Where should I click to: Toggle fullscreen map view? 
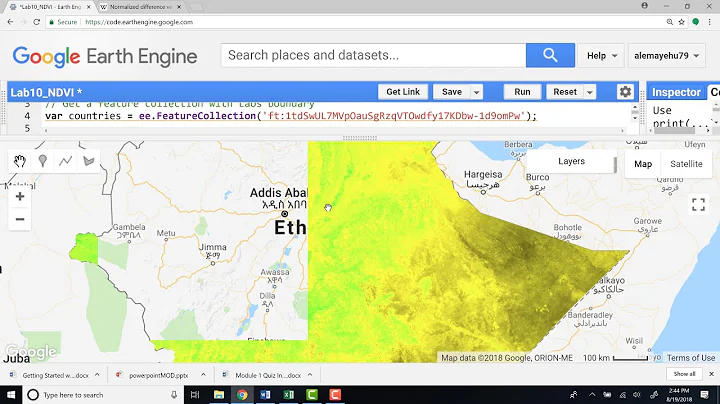click(x=698, y=204)
